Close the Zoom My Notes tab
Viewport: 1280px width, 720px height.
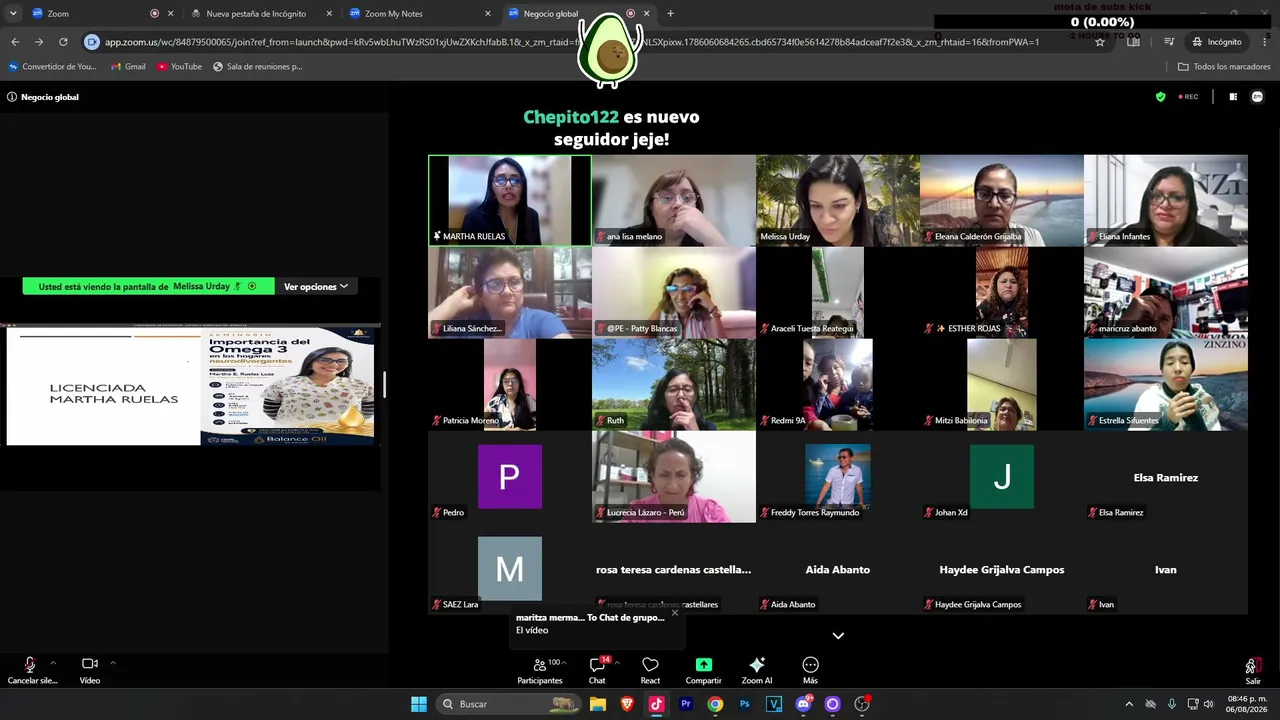[x=488, y=14]
